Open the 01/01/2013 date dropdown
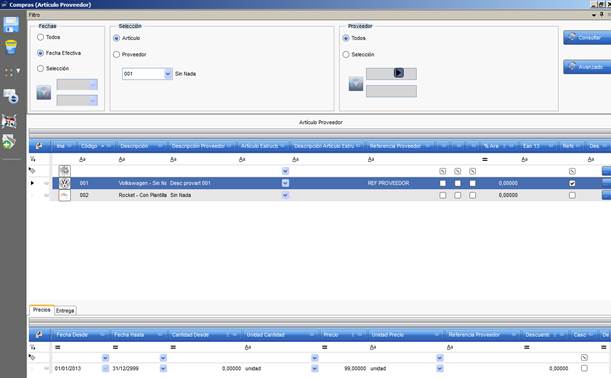The width and height of the screenshot is (611, 378). (x=105, y=368)
